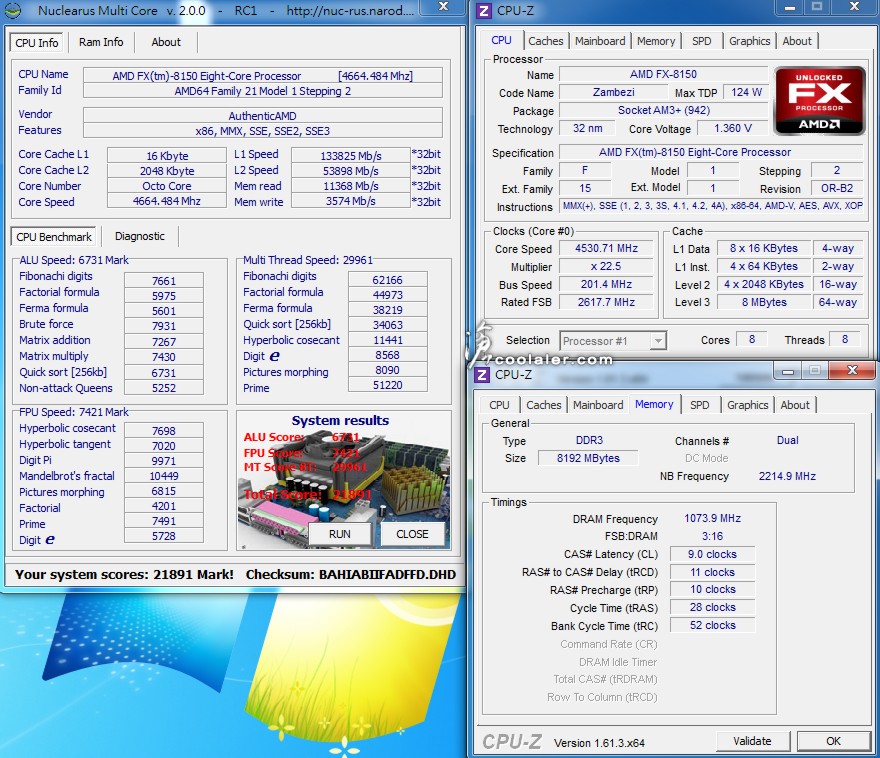Click the Non-attack Queens score 5252
This screenshot has height=758, width=880.
[164, 388]
